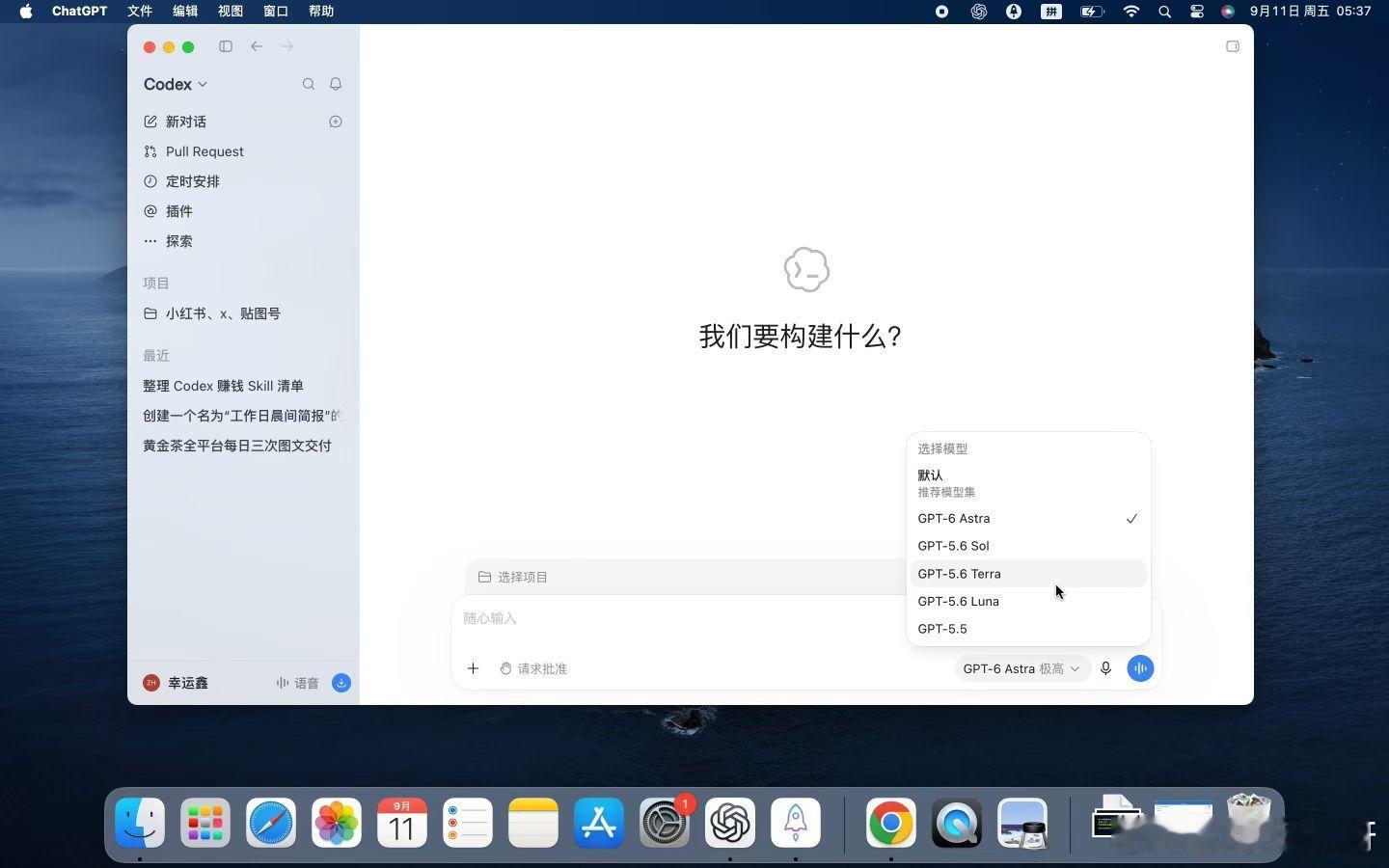Click the plus icon beside 新对话

[x=336, y=122]
